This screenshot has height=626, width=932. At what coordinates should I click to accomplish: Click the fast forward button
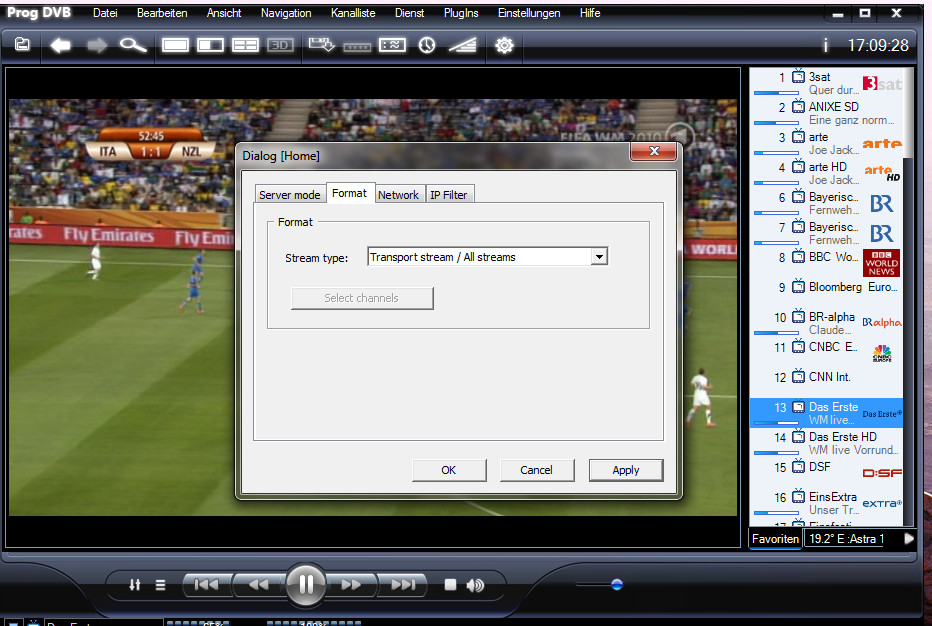351,584
